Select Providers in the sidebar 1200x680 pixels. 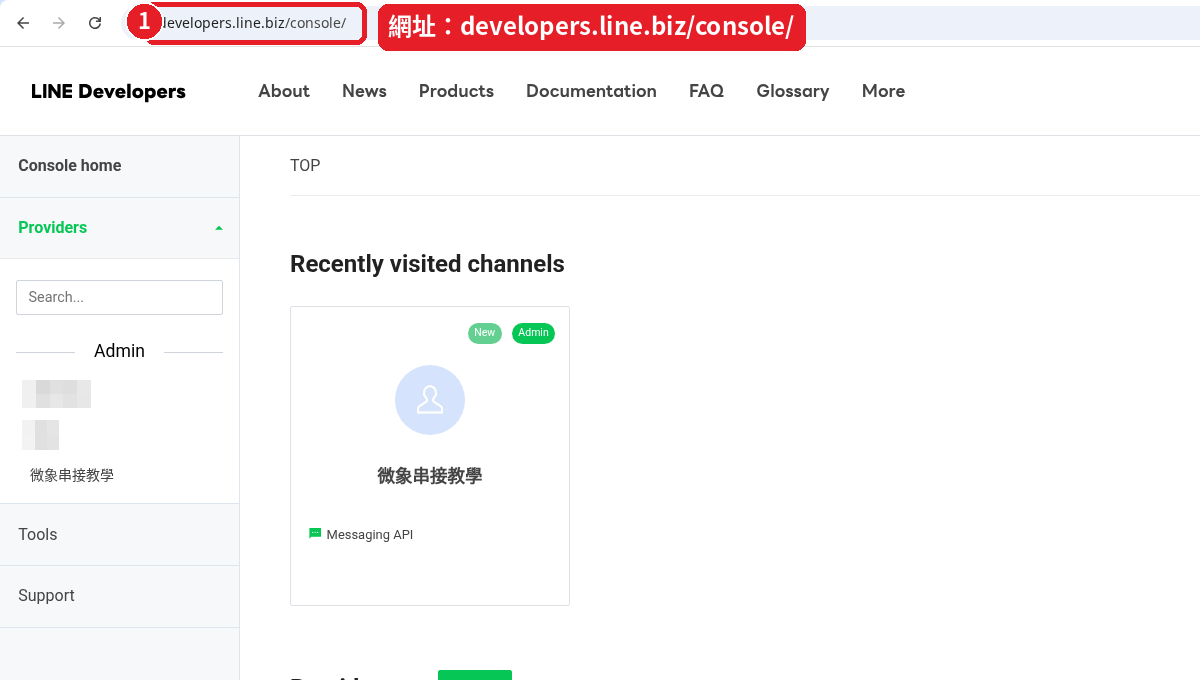pyautogui.click(x=52, y=228)
